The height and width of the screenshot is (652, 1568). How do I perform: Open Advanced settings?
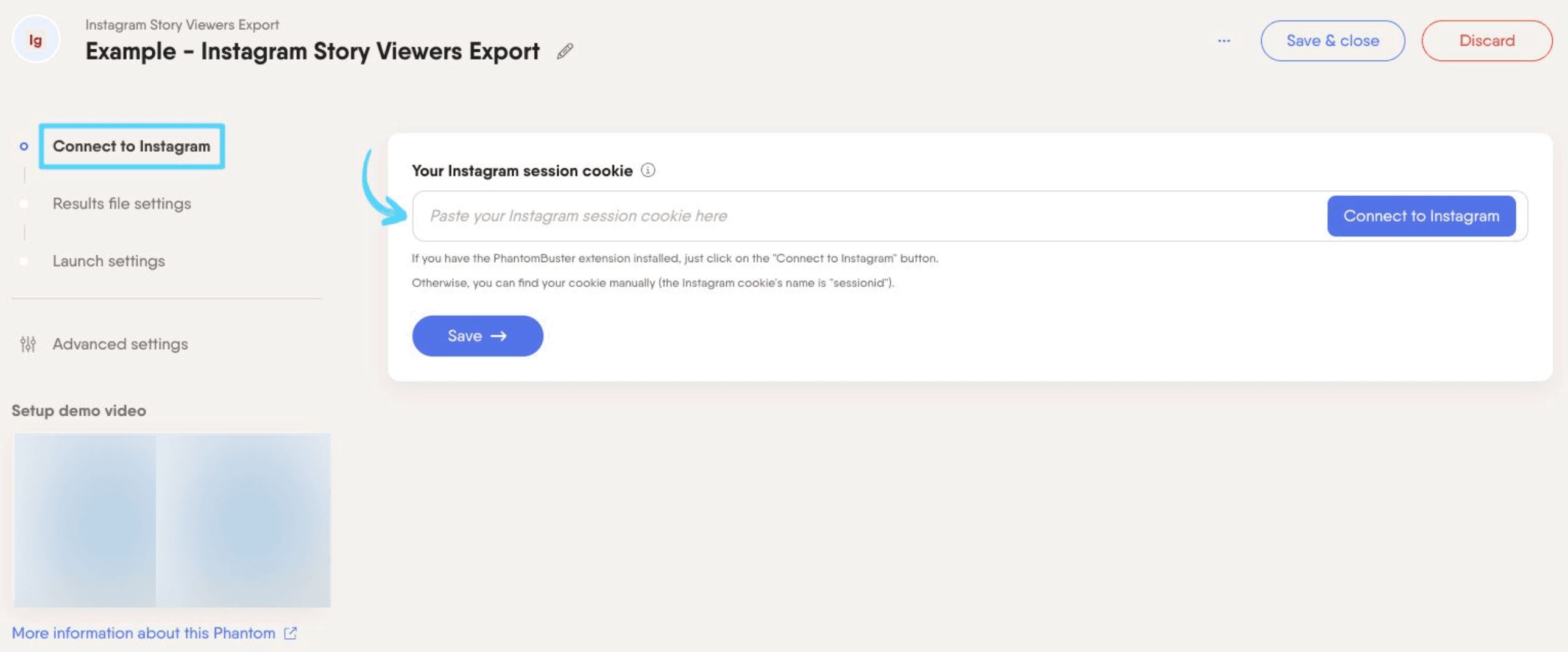tap(120, 344)
